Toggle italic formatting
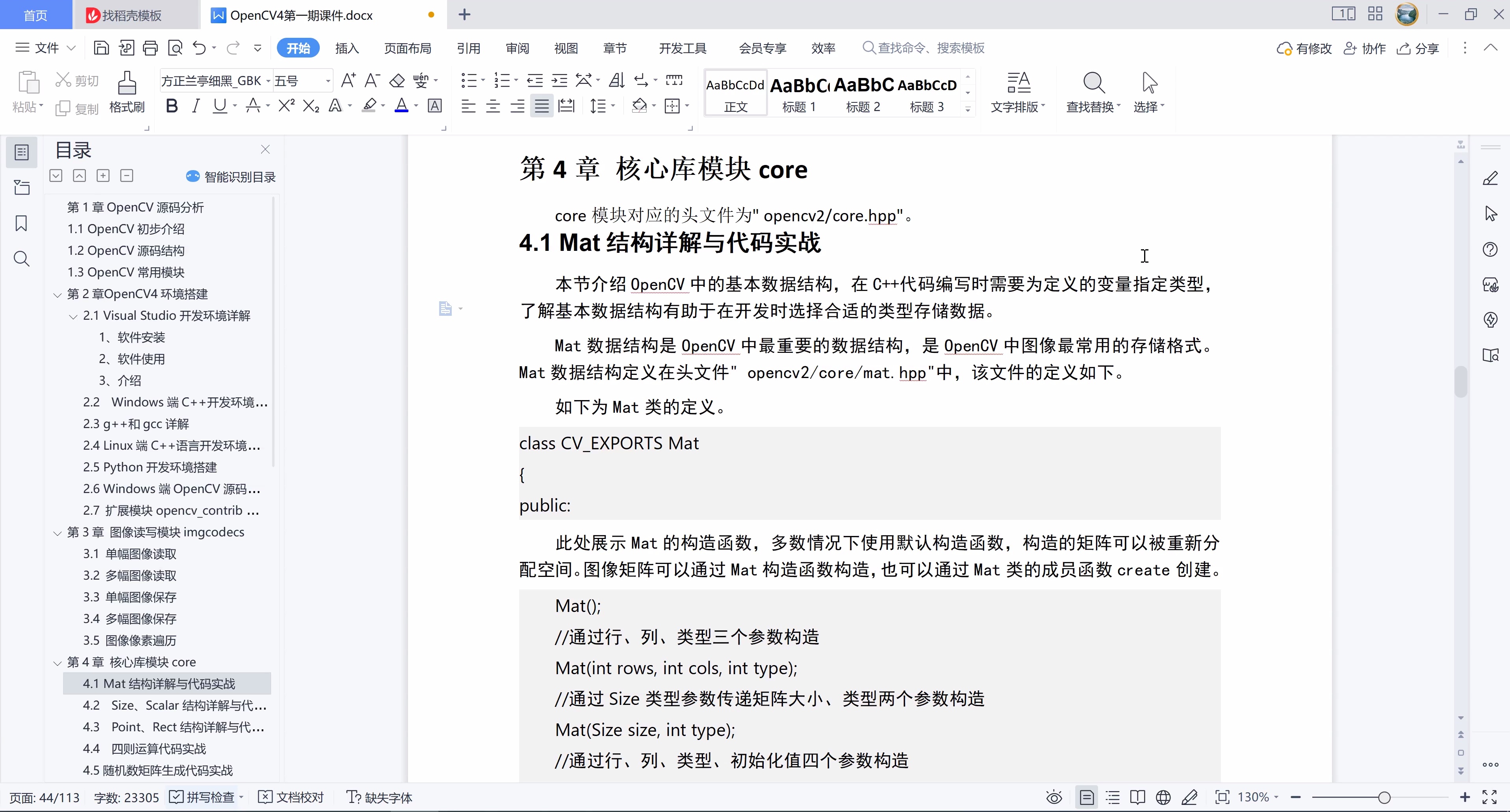This screenshot has height=812, width=1510. (196, 106)
